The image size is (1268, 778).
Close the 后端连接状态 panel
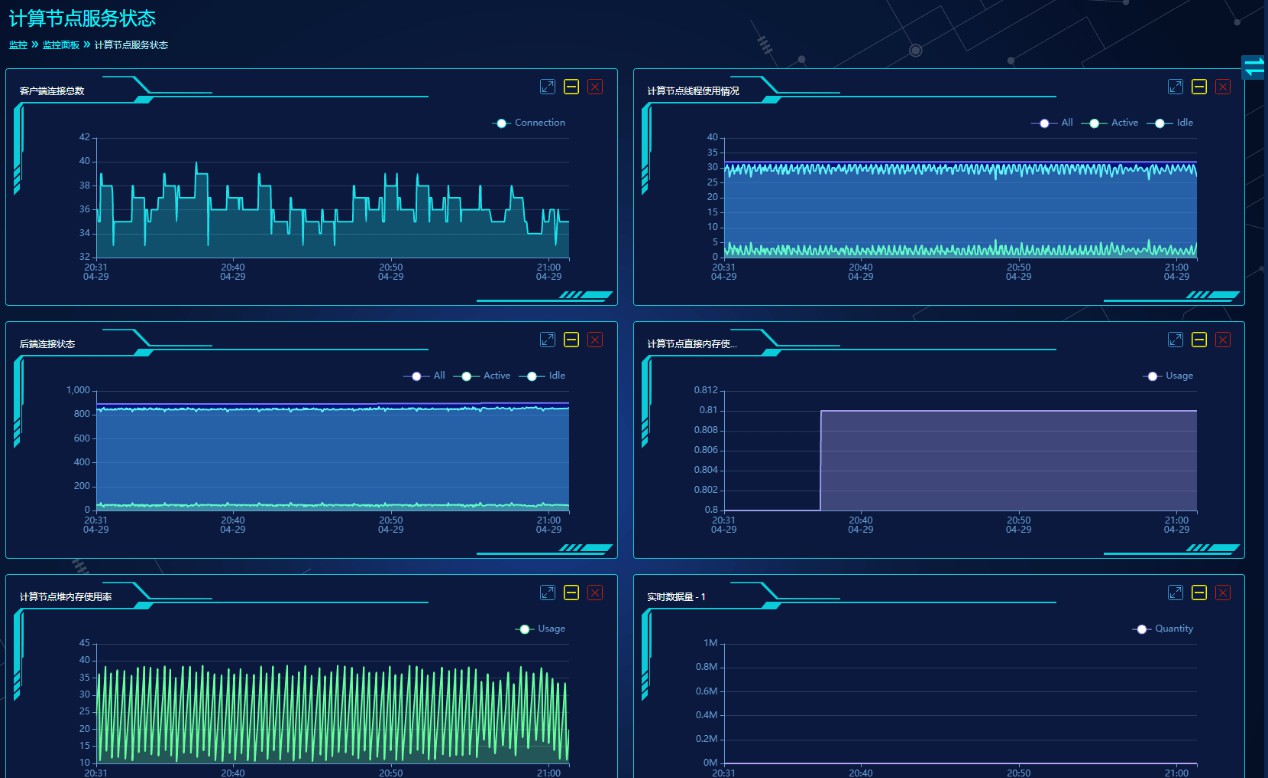[595, 340]
